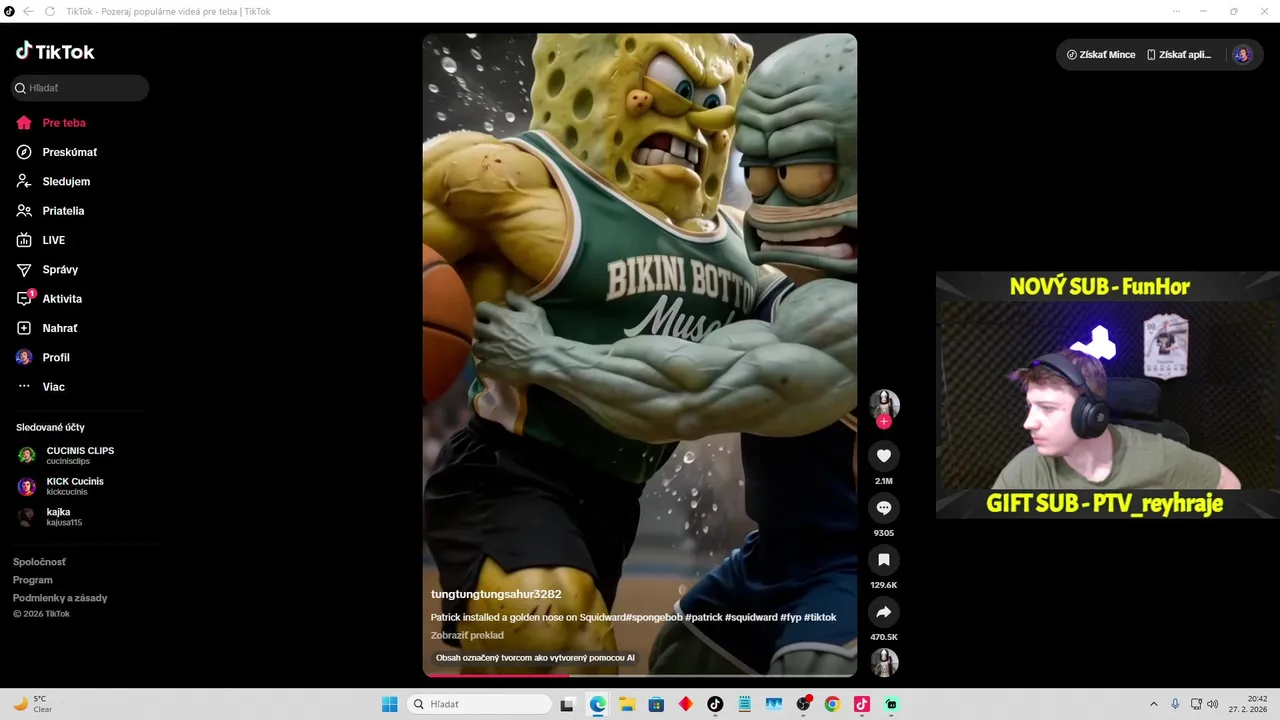Click the TikTok logo in sidebar
Screen dimensions: 1280x720
click(x=55, y=51)
